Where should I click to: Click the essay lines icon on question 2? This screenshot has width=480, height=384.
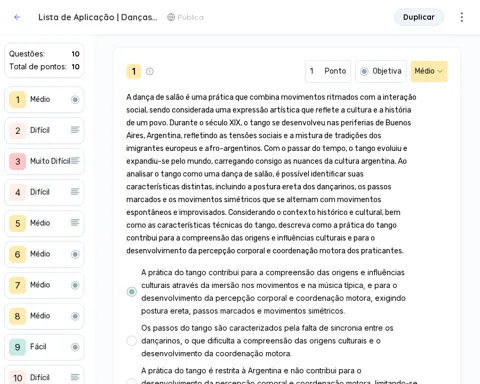point(75,130)
